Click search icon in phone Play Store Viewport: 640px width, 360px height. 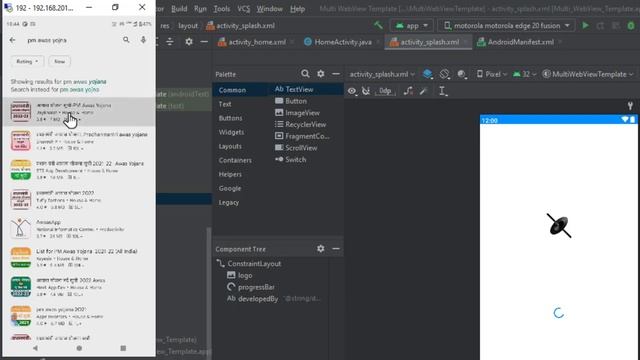[x=126, y=40]
